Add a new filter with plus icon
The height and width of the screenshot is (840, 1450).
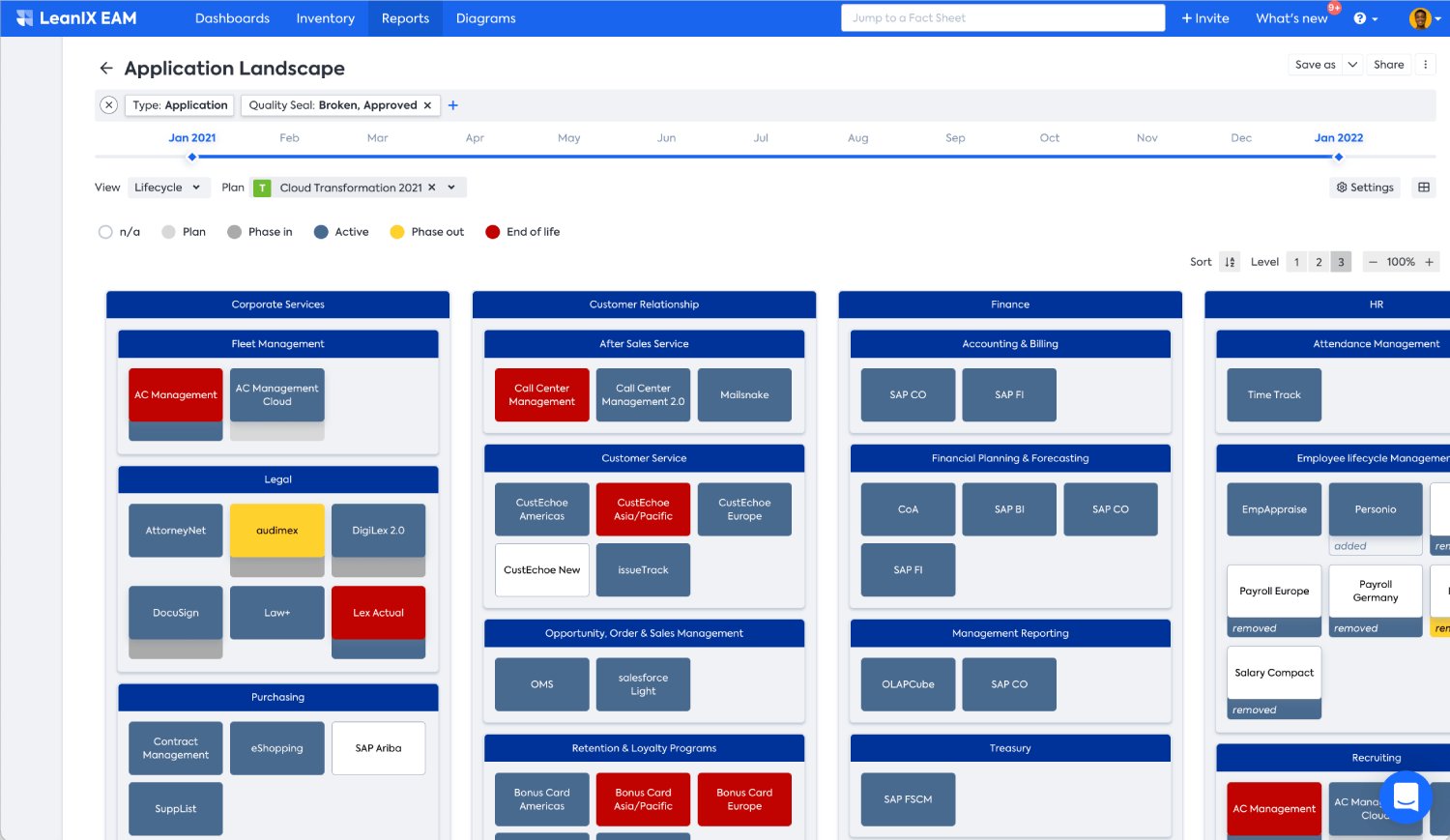(452, 105)
